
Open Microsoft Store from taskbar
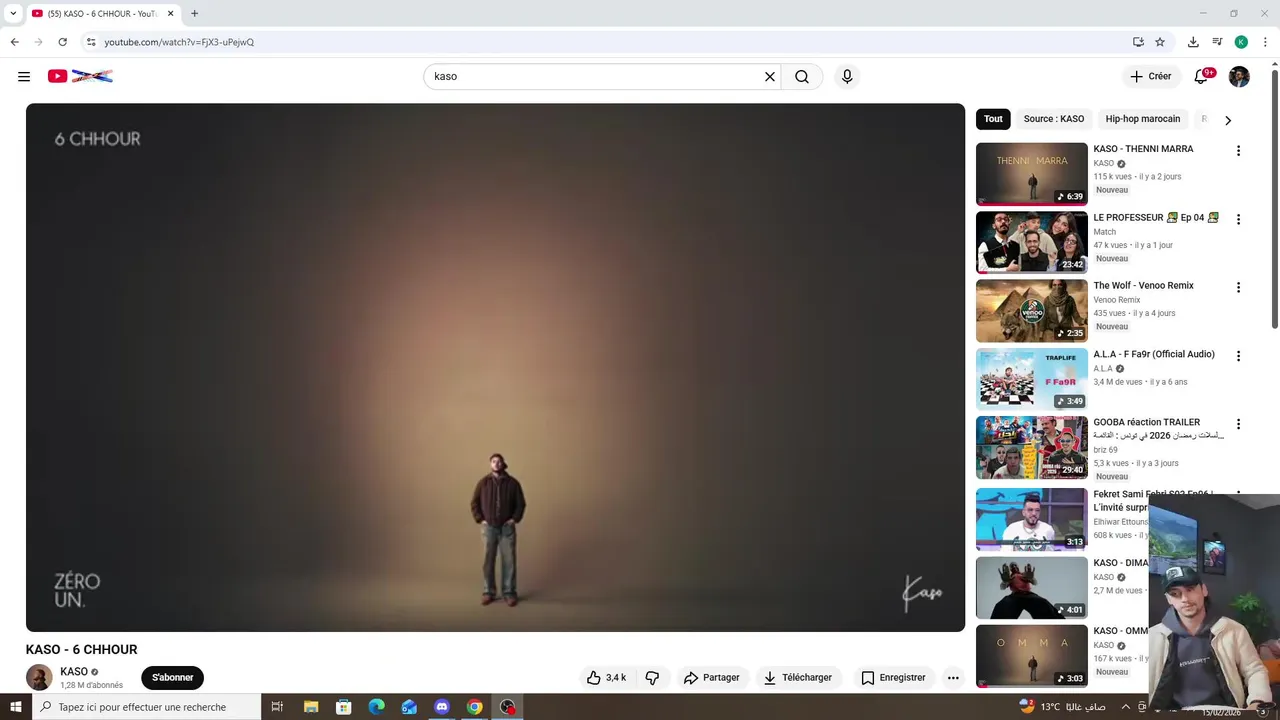tap(343, 707)
